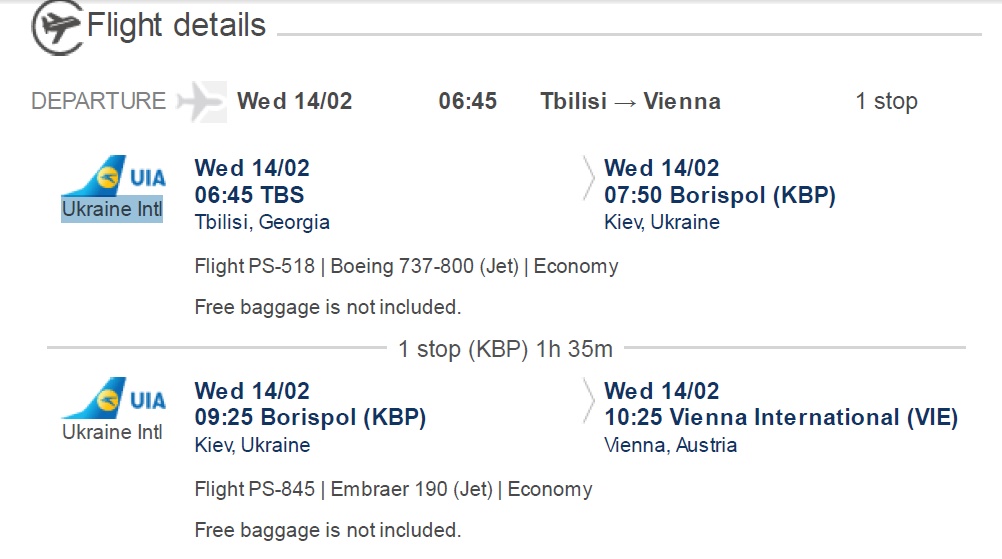Image resolution: width=1002 pixels, height=559 pixels.
Task: Click the first Free baggage is not included notice
Action: pyautogui.click(x=327, y=307)
